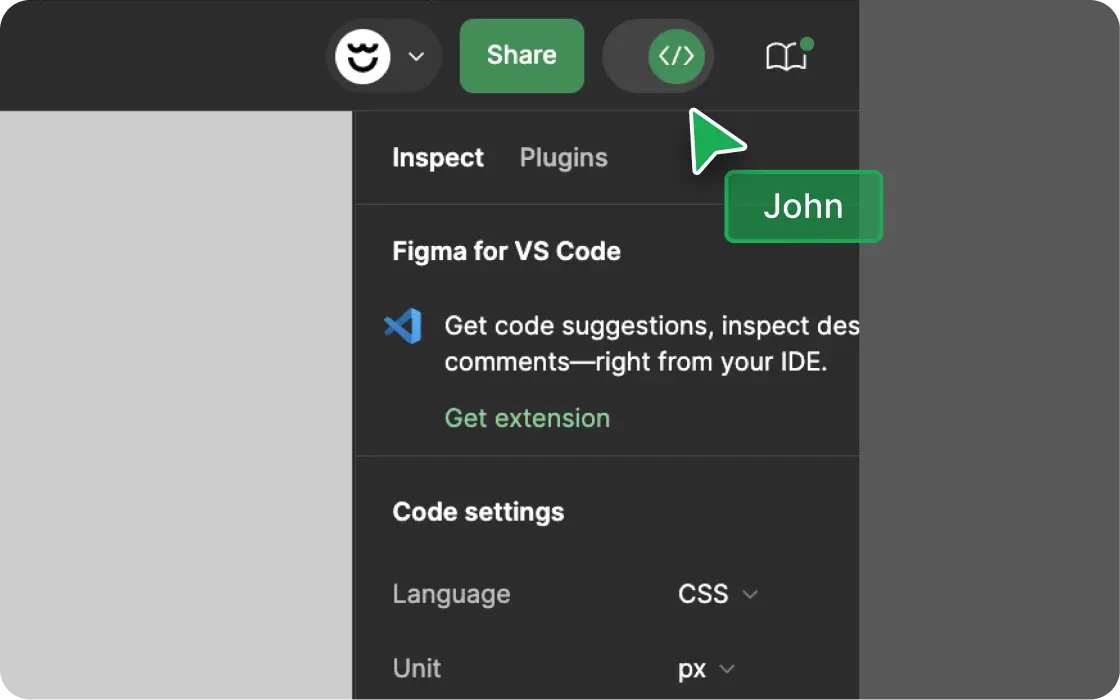Switch to the Plugins tab
Screen dimensions: 1120x700
pyautogui.click(x=563, y=158)
